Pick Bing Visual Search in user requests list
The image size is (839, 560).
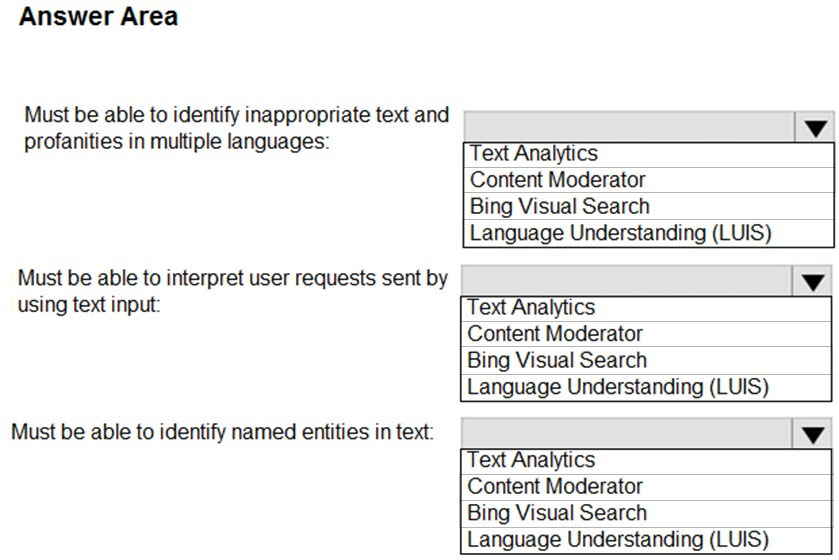(x=646, y=360)
